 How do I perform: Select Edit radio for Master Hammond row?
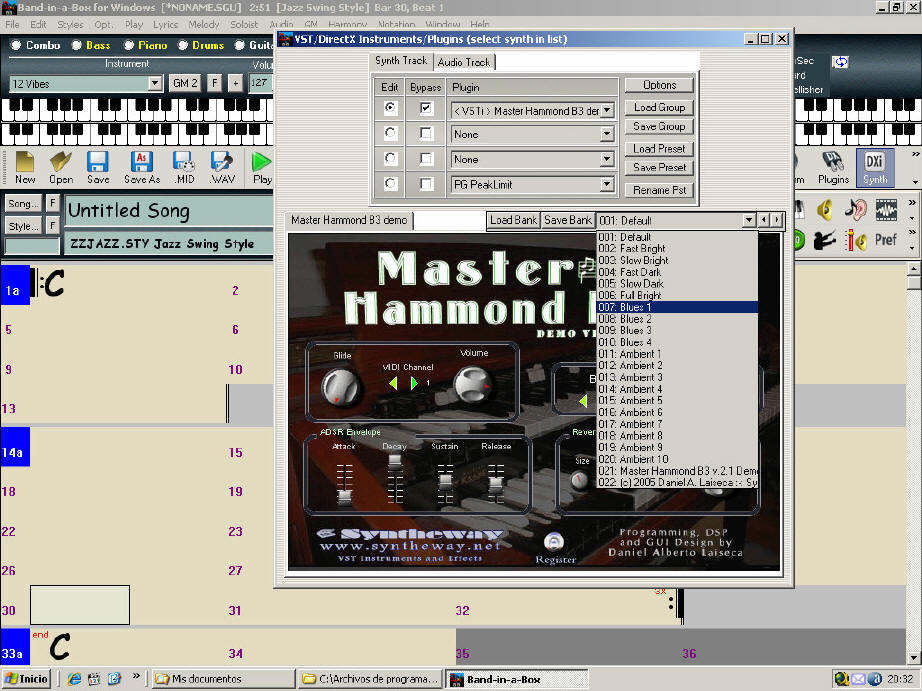click(390, 108)
